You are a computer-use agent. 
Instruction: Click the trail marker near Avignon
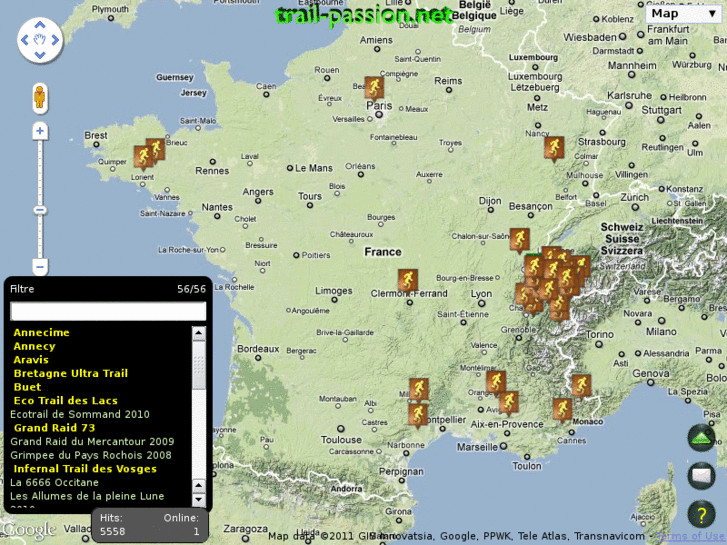tap(509, 403)
